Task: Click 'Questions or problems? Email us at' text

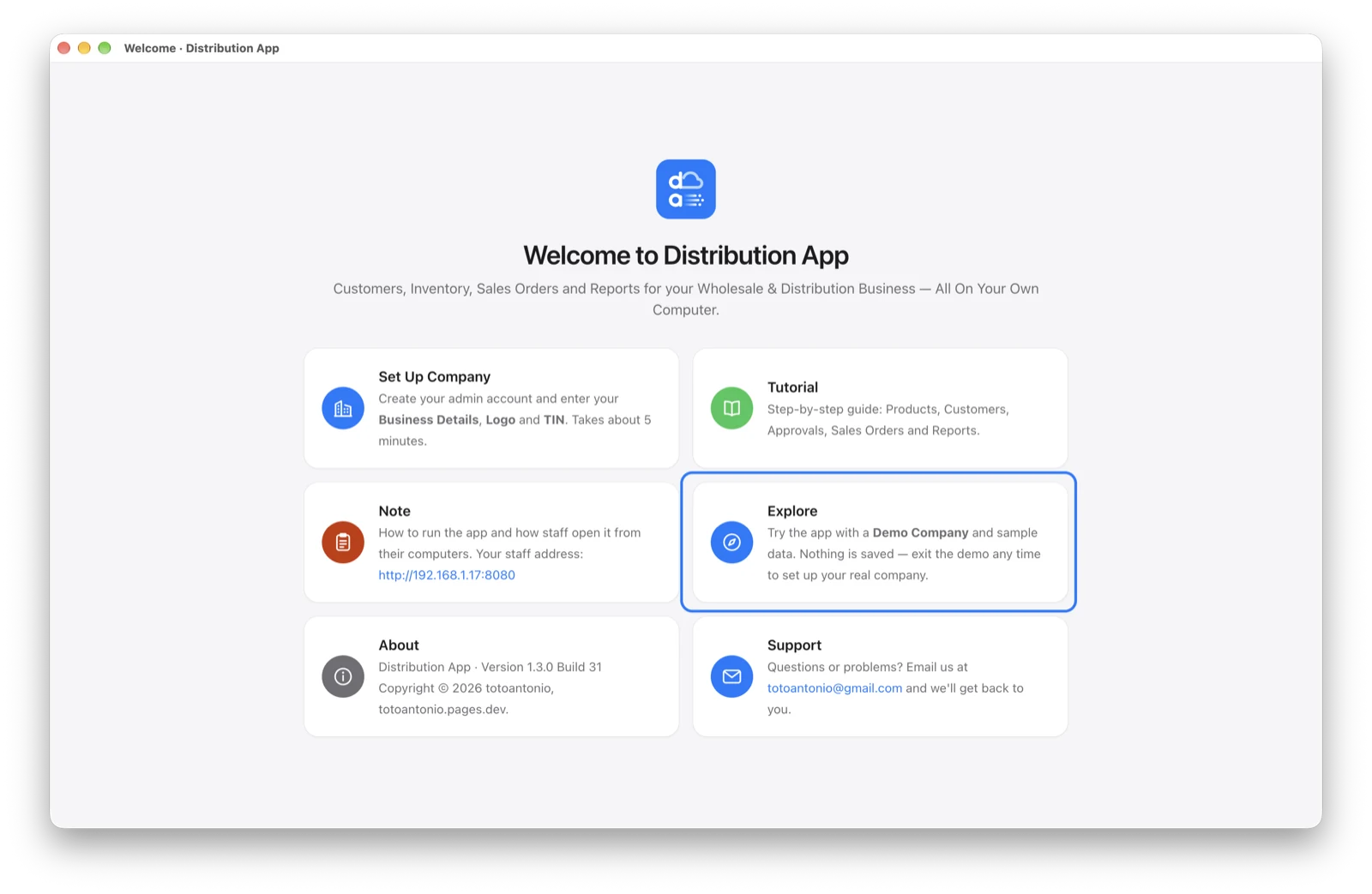Action: 868,667
